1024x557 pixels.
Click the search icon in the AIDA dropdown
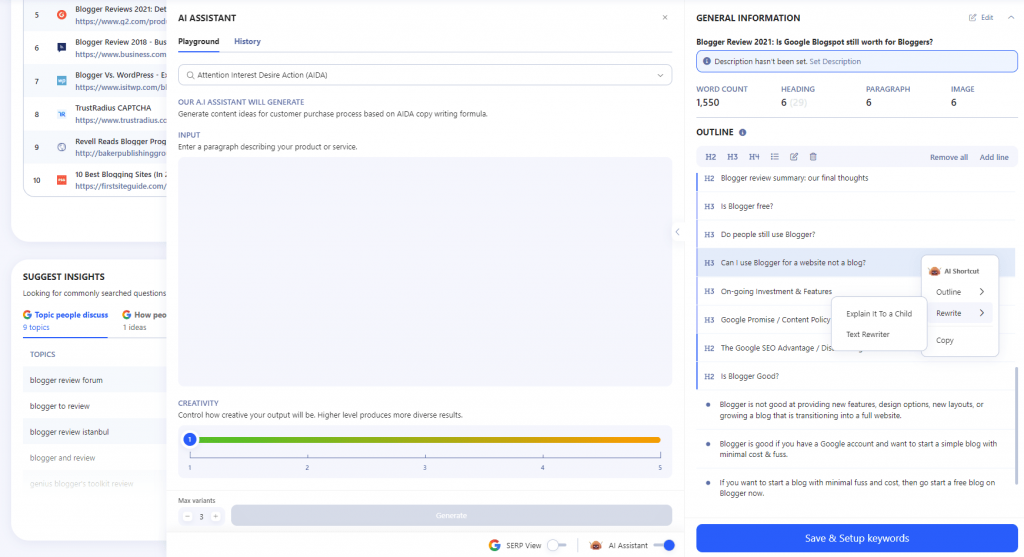click(x=190, y=75)
